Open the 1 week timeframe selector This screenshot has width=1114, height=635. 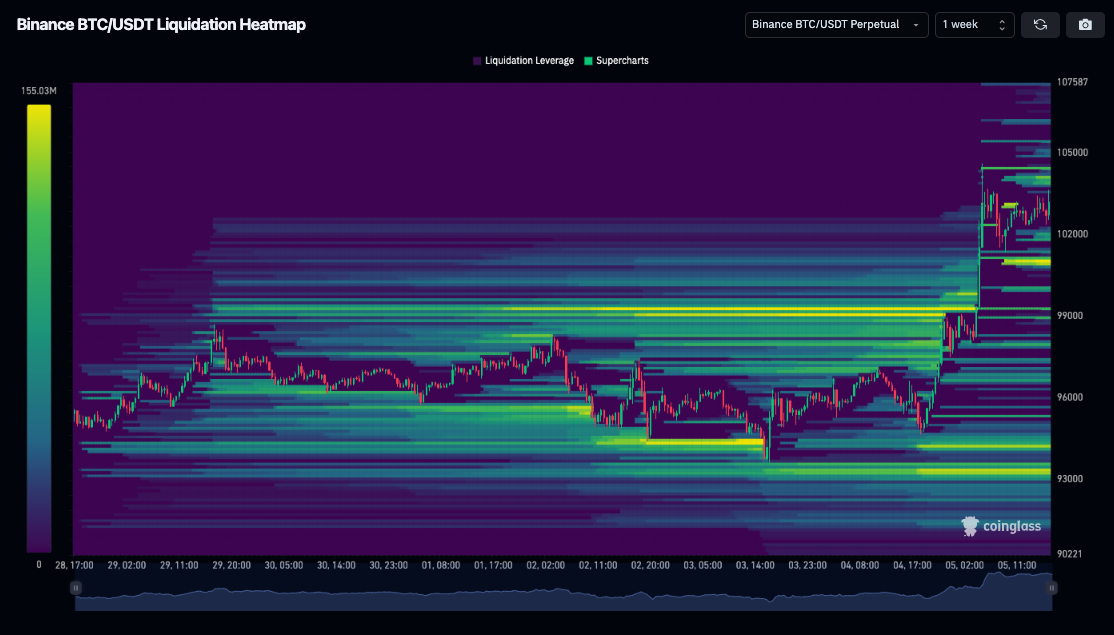point(974,25)
